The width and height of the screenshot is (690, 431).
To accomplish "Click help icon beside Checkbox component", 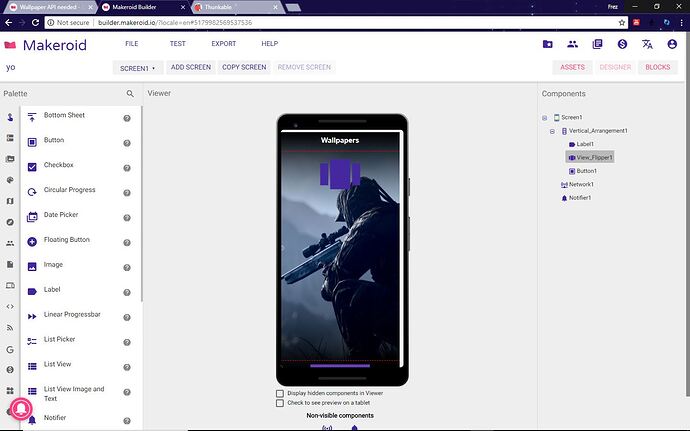I will pos(127,168).
